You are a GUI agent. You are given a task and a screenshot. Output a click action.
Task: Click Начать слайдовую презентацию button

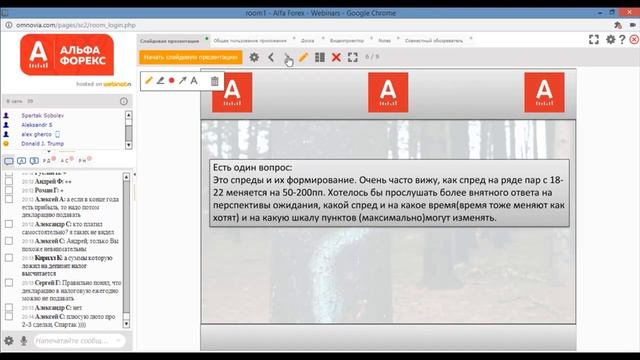click(x=191, y=57)
